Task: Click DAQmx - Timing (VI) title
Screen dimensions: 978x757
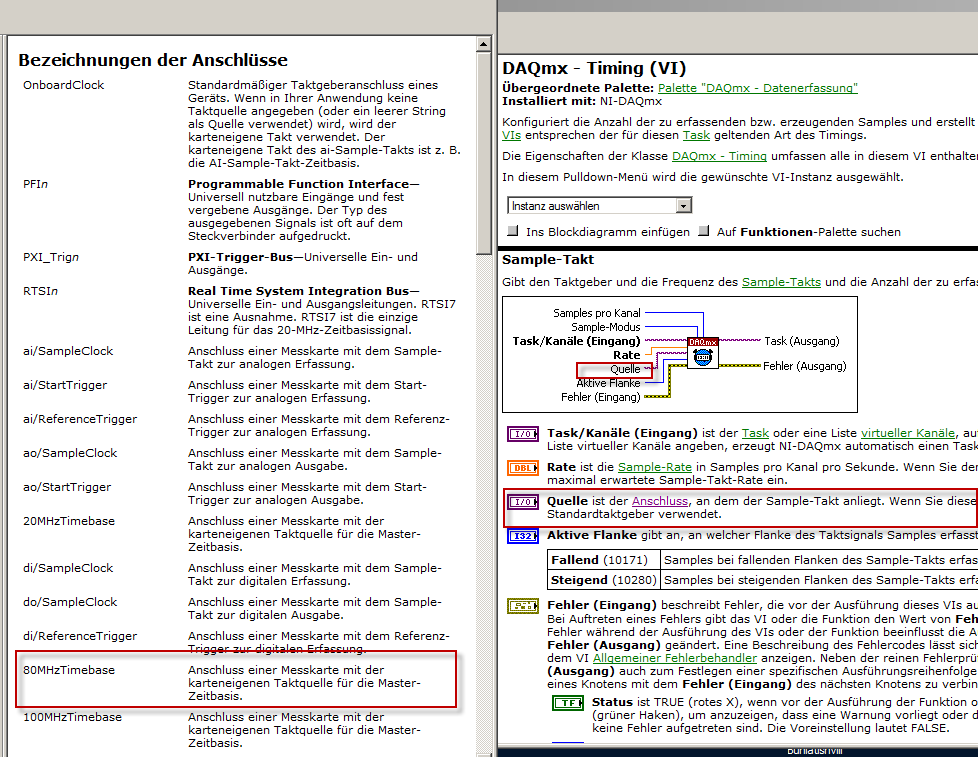Action: (x=594, y=68)
